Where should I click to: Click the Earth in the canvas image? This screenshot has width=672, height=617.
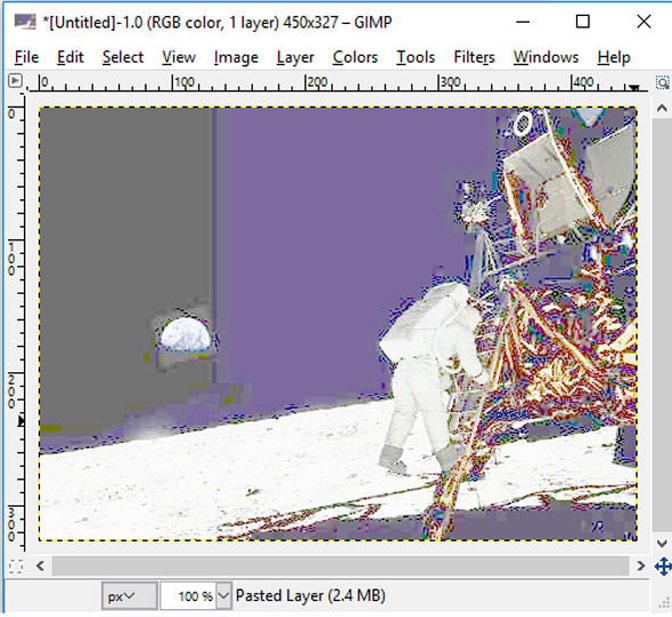click(x=186, y=335)
